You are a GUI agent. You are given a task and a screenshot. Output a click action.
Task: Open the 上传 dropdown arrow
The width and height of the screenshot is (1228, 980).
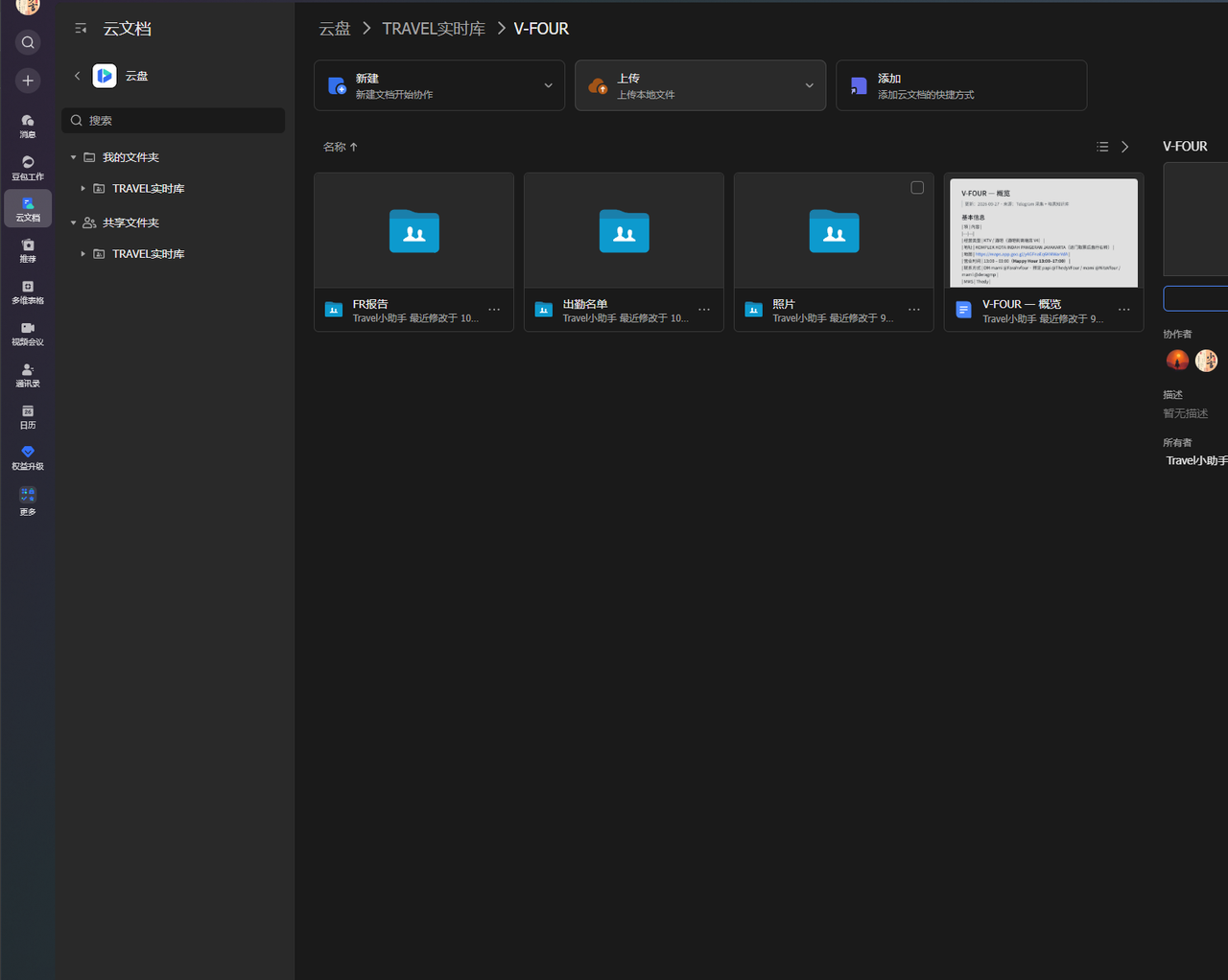click(x=809, y=85)
